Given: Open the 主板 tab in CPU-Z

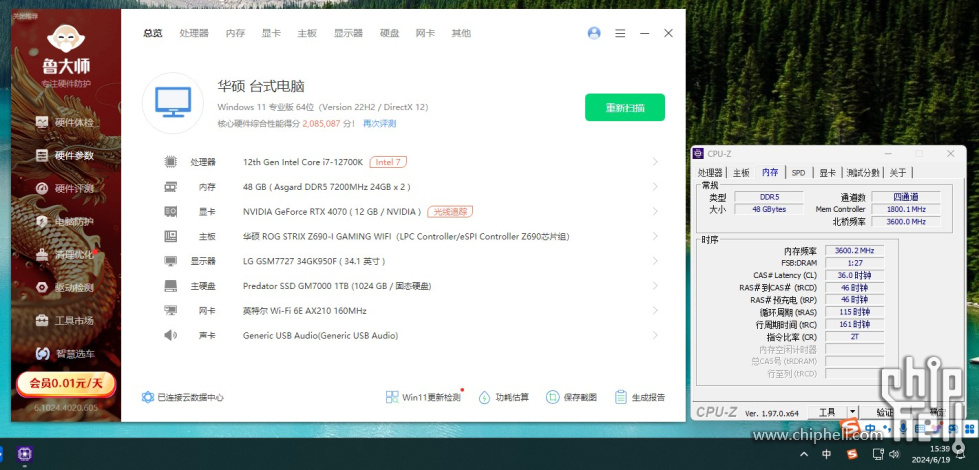Looking at the screenshot, I should tap(741, 173).
